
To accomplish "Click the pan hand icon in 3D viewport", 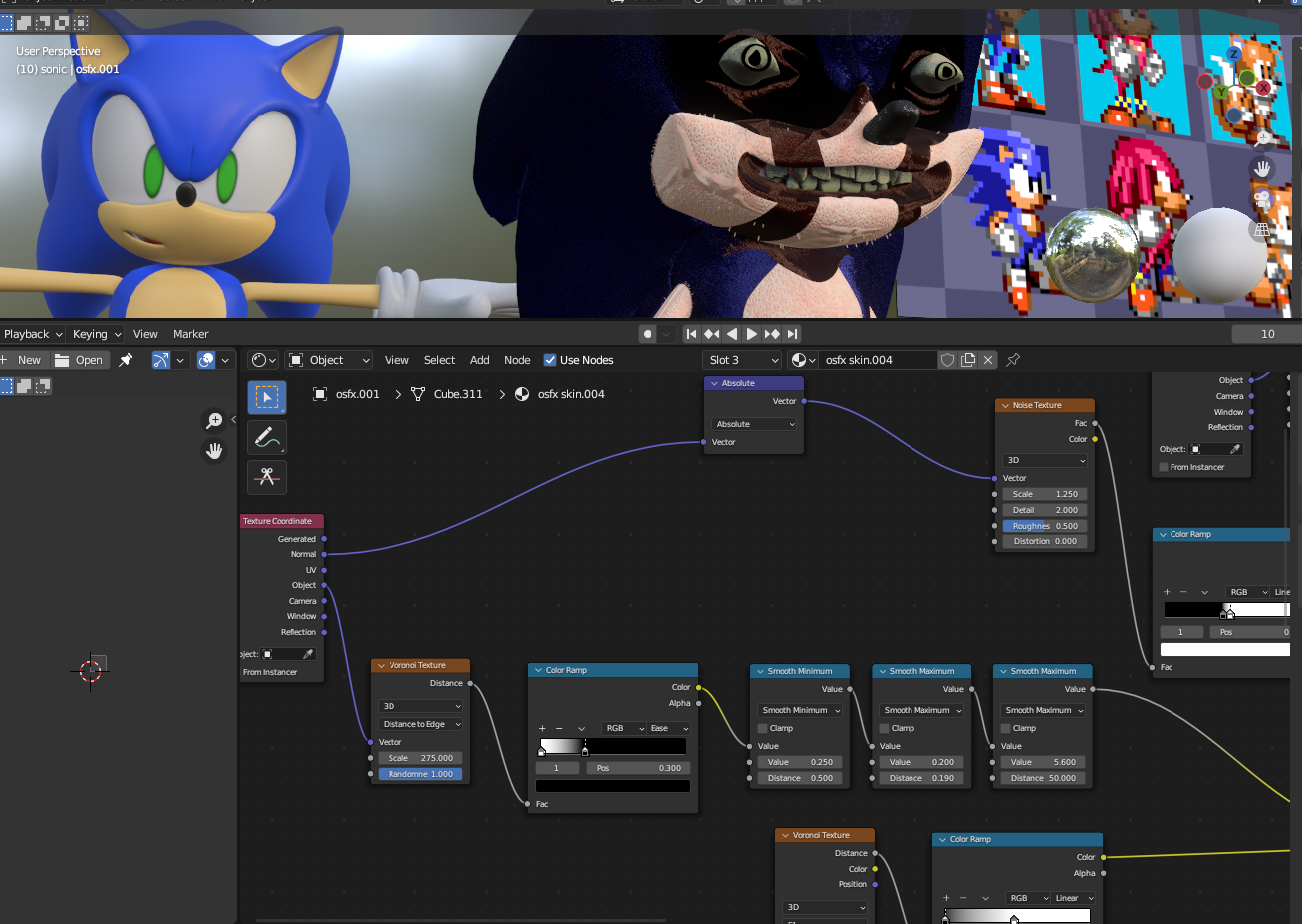I will tap(1262, 169).
